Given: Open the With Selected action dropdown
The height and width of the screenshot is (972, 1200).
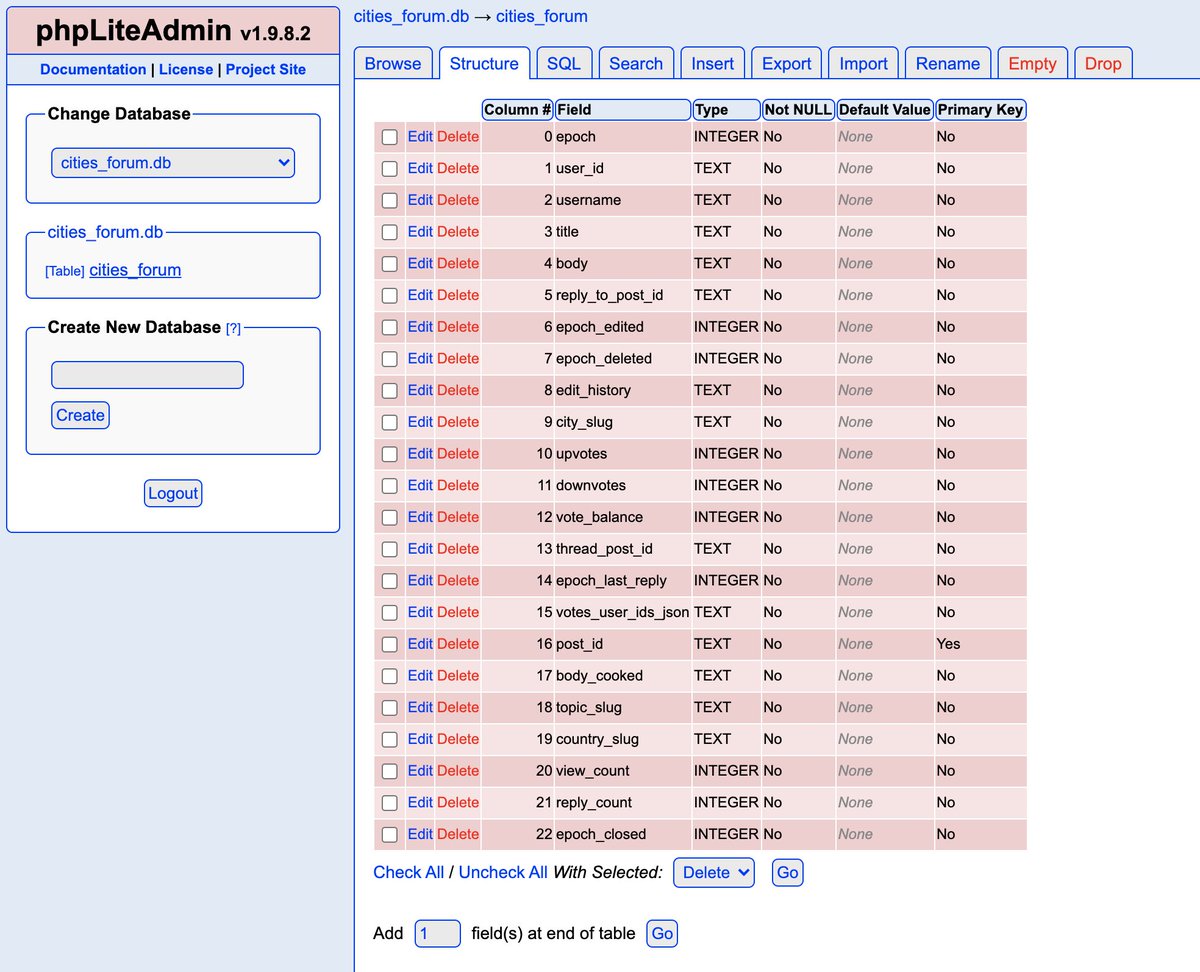Looking at the screenshot, I should (714, 872).
